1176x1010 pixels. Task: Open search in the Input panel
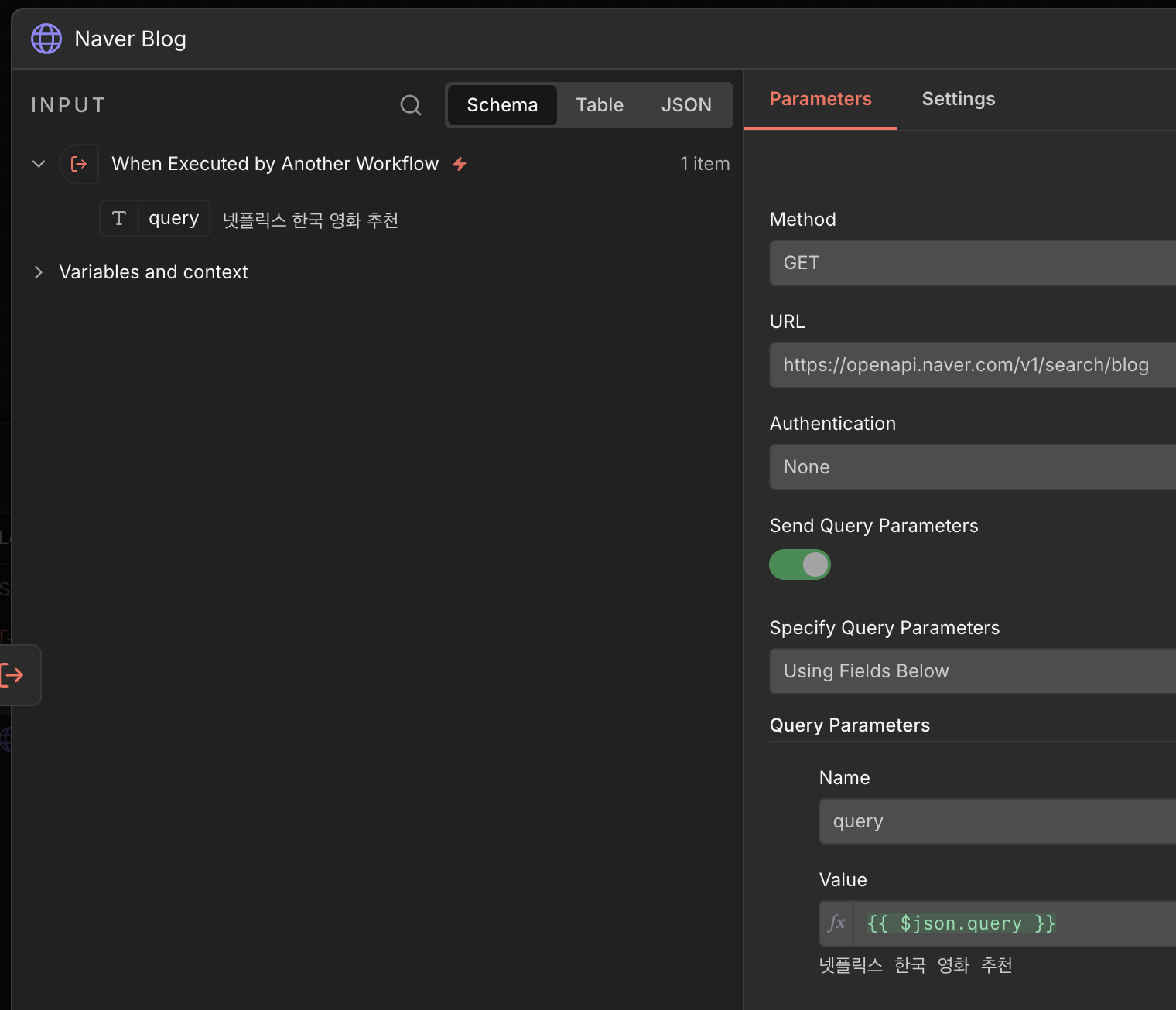click(x=411, y=105)
